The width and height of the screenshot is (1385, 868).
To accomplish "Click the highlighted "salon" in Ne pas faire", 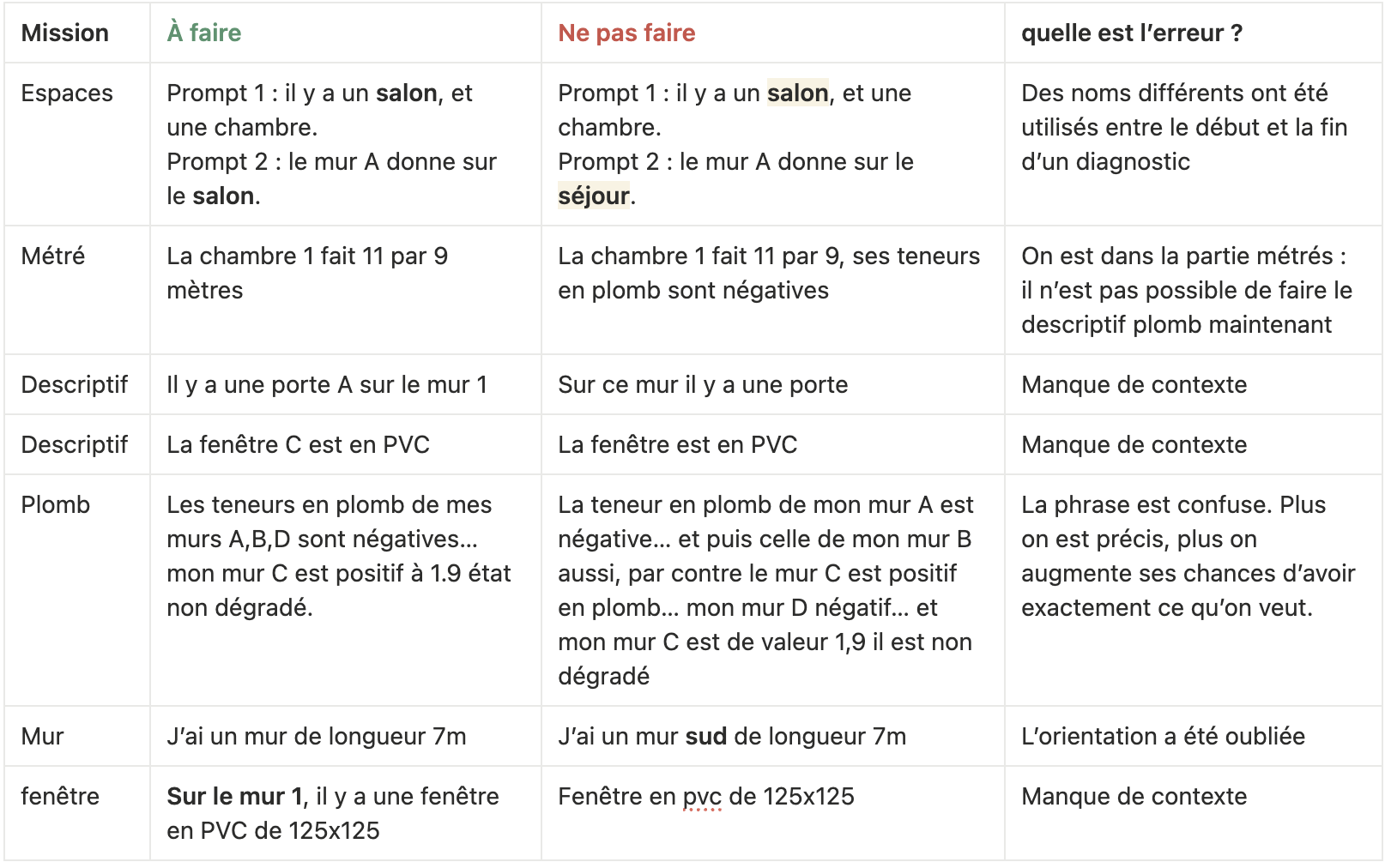I will click(x=797, y=93).
